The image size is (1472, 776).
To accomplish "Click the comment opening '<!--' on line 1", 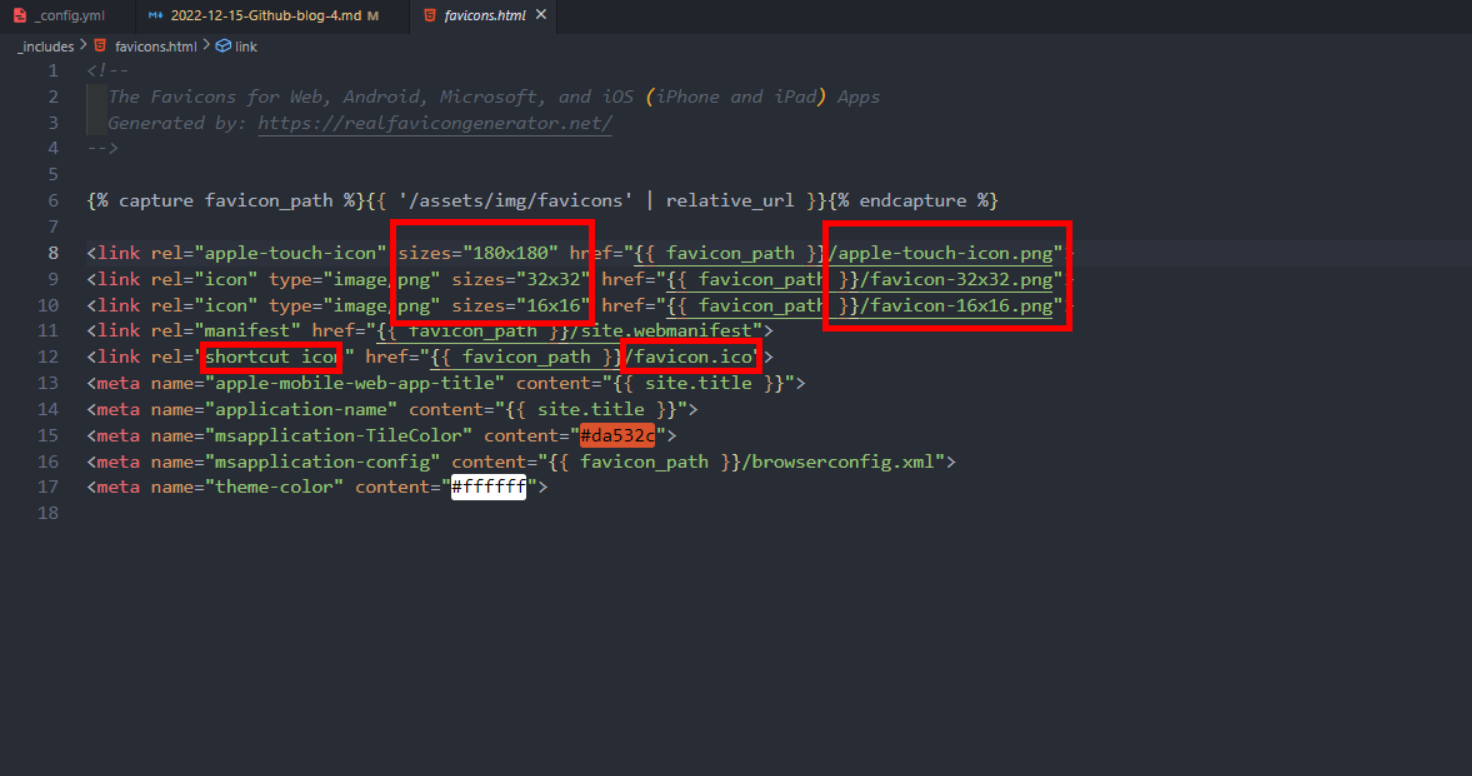I will pyautogui.click(x=108, y=71).
